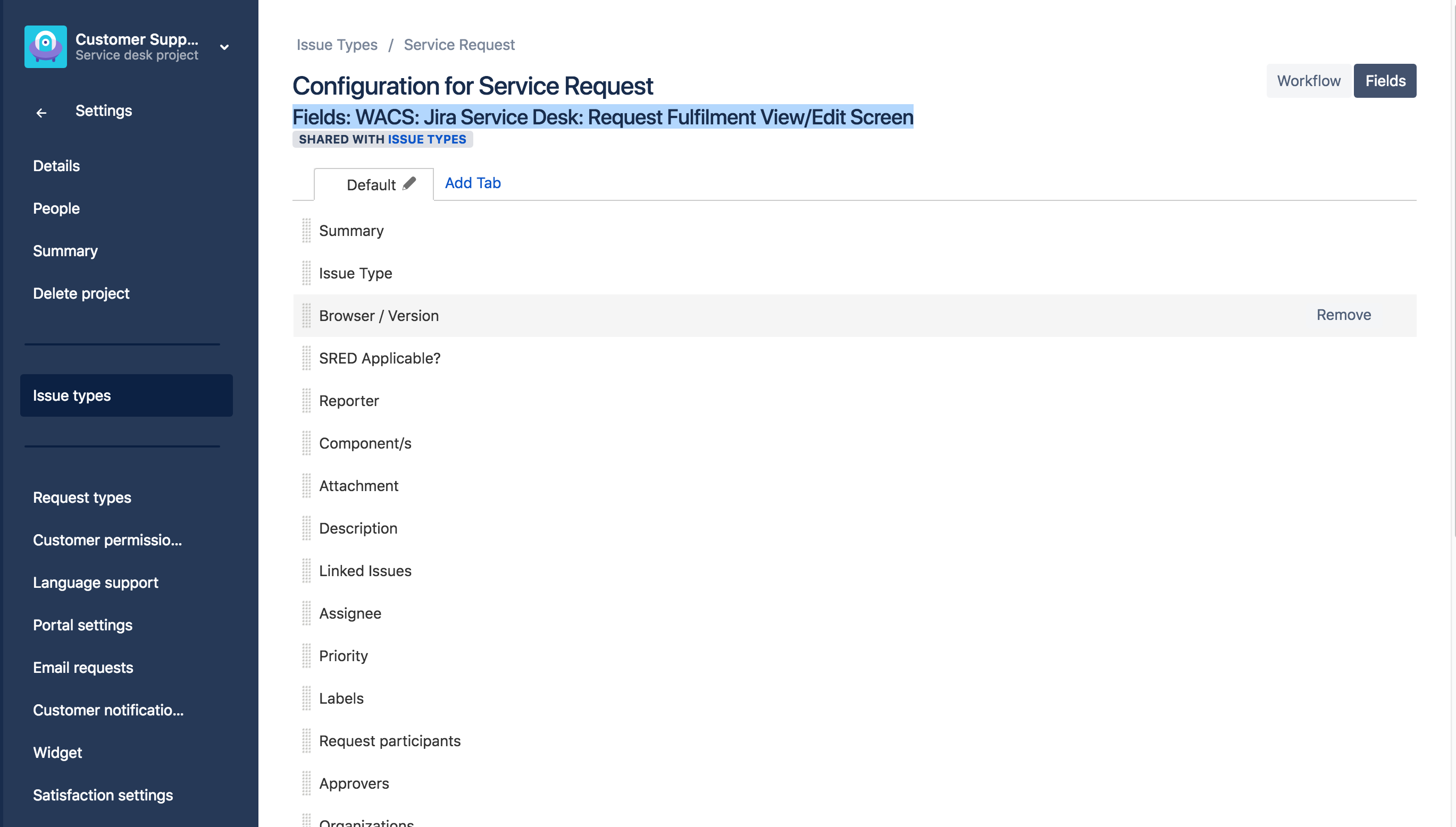Grab the drag handle beside Browser / Version
This screenshot has width=1456, height=827.
click(x=306, y=316)
